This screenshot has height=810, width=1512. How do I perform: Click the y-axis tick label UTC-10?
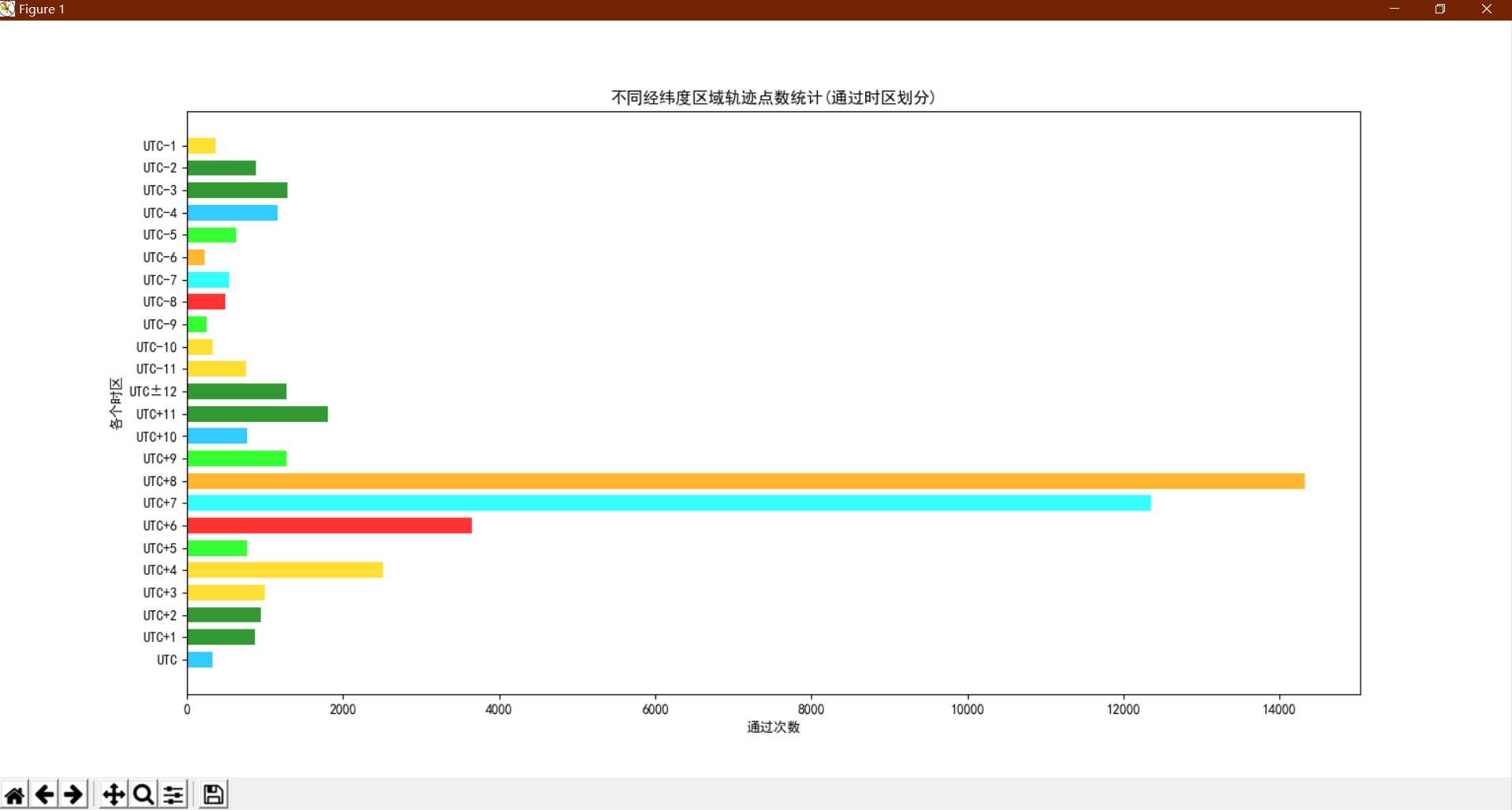[x=156, y=347]
